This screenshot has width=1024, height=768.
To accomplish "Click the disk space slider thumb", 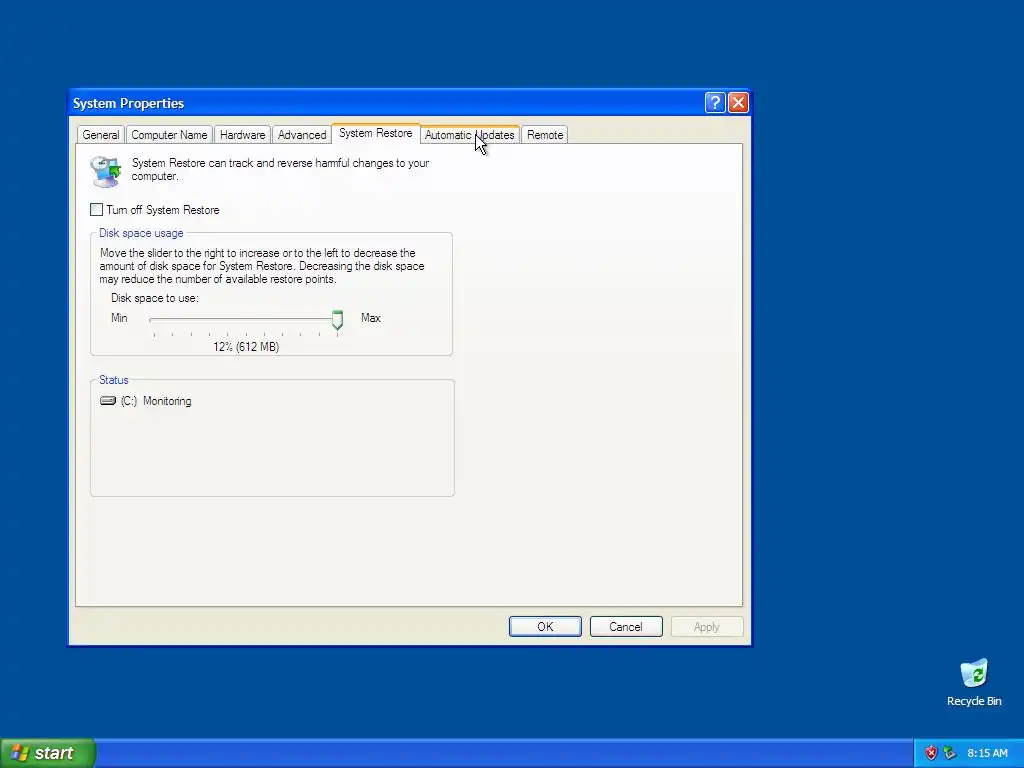I will click(x=337, y=320).
